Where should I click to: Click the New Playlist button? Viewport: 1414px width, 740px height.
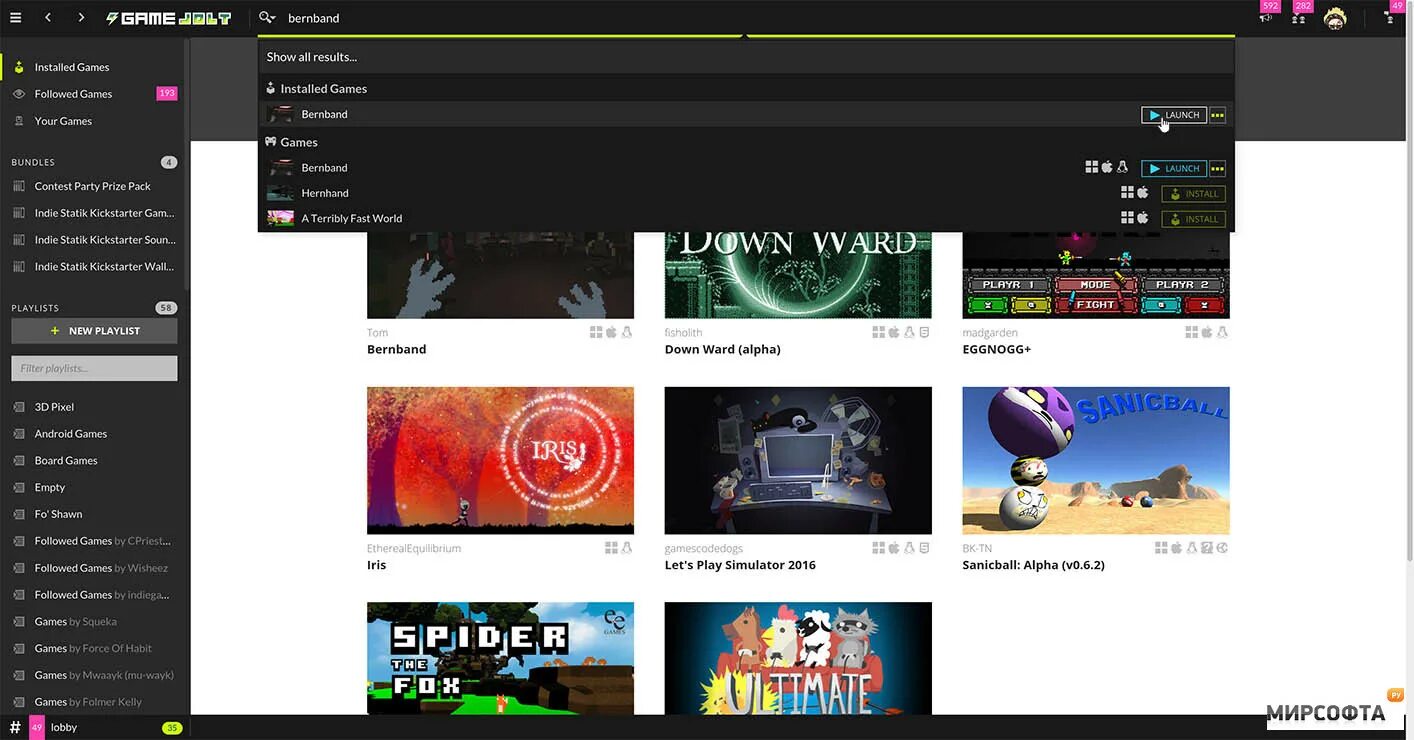point(94,331)
